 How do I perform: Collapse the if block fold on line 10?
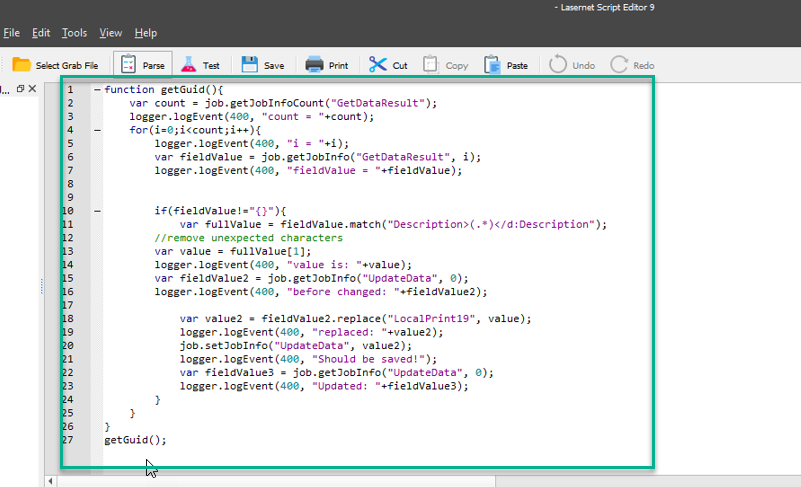click(97, 211)
